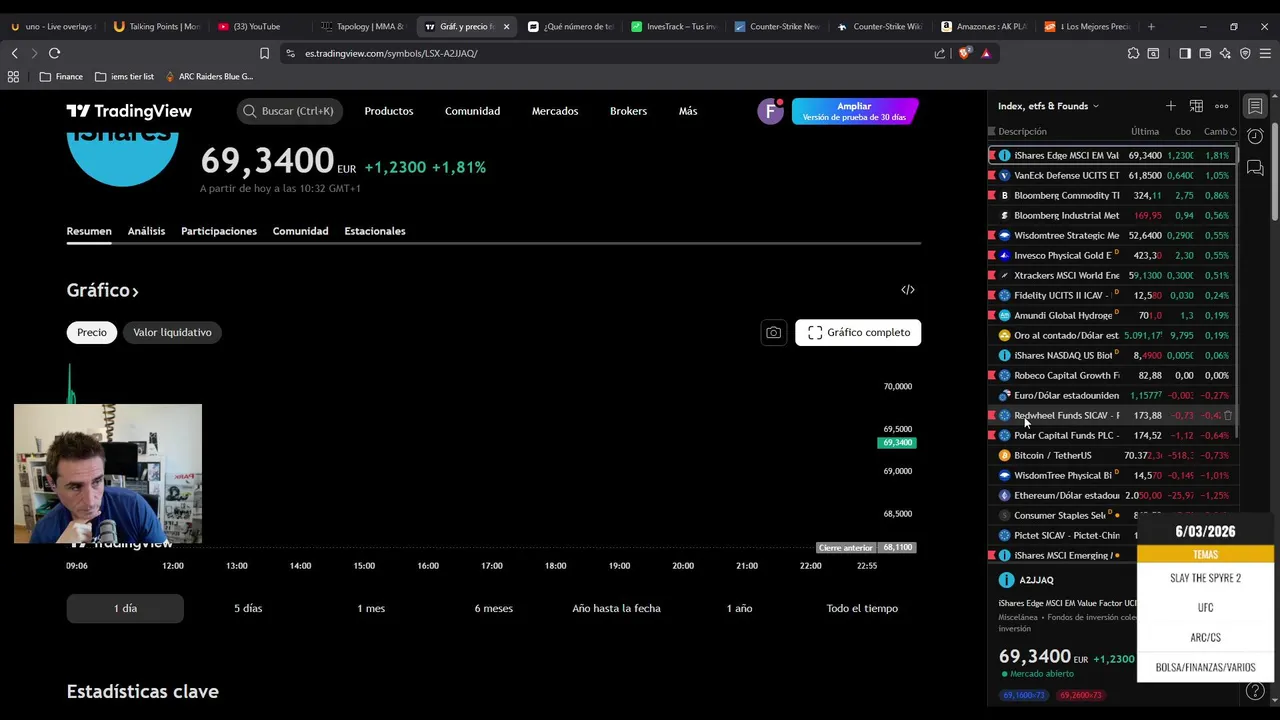Add symbol with the plus icon
Image resolution: width=1280 pixels, height=720 pixels.
[x=1170, y=106]
